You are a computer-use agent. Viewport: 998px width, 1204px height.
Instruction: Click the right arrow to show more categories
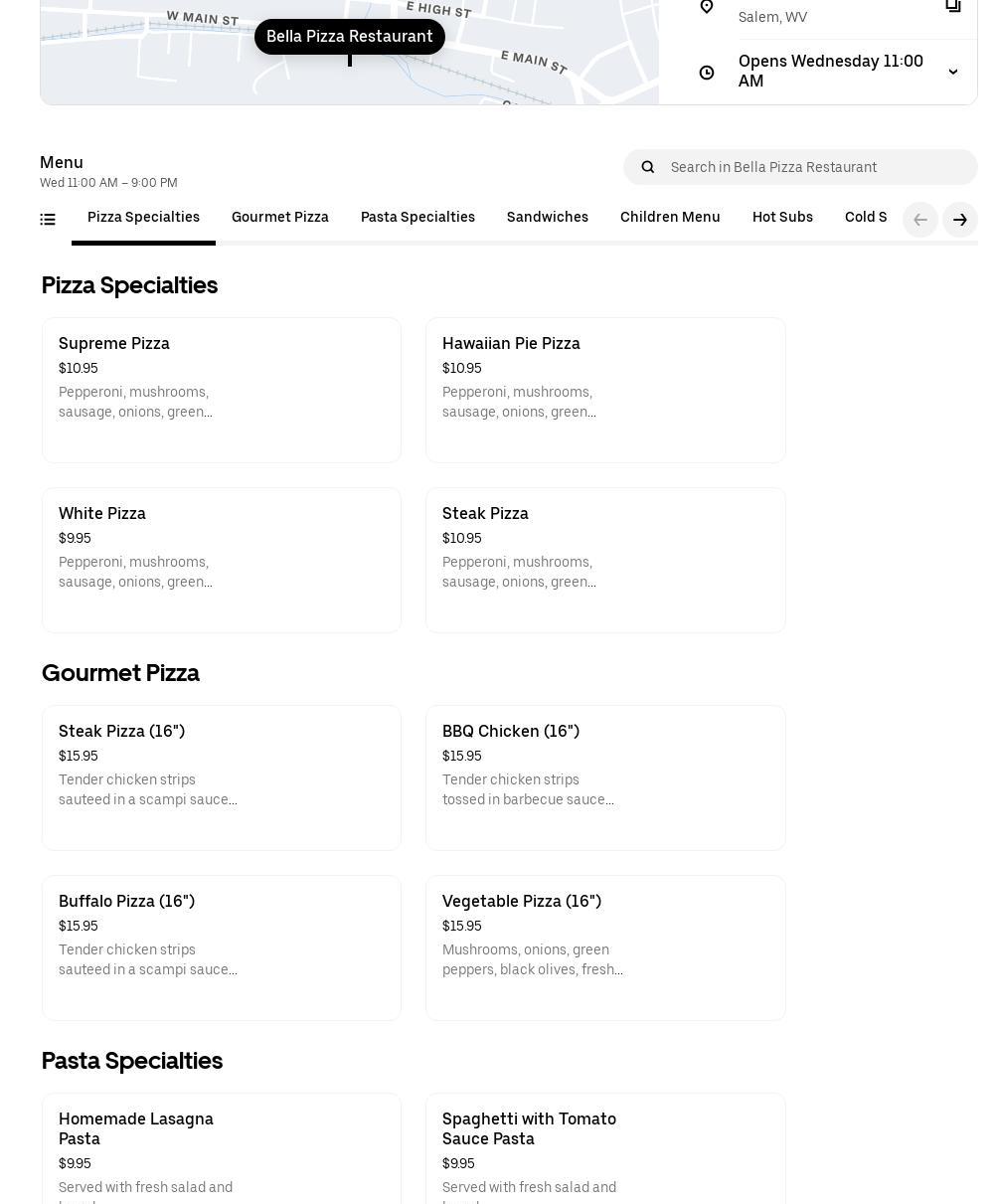click(x=960, y=220)
